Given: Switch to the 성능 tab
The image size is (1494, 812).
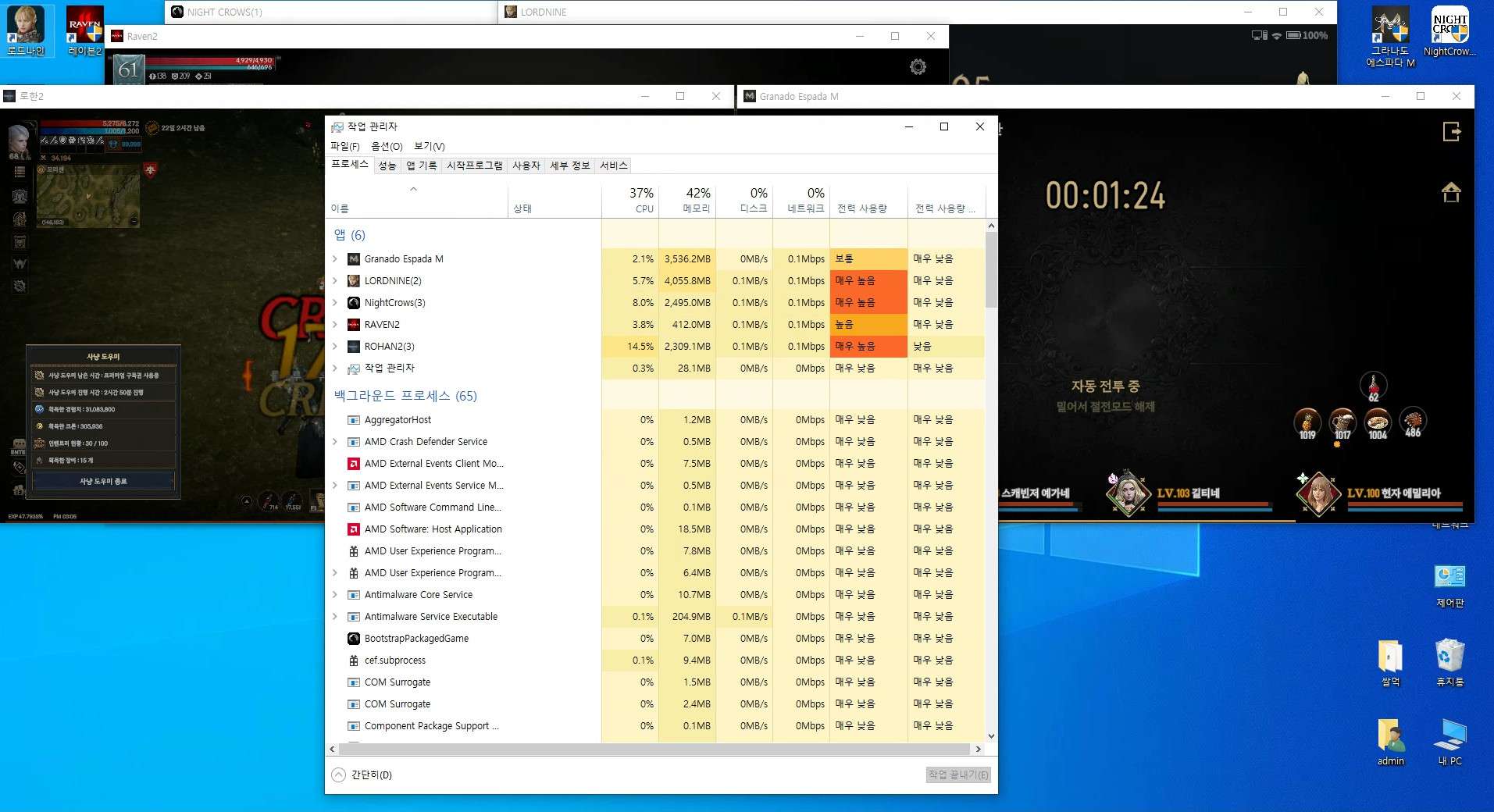Looking at the screenshot, I should coord(387,166).
